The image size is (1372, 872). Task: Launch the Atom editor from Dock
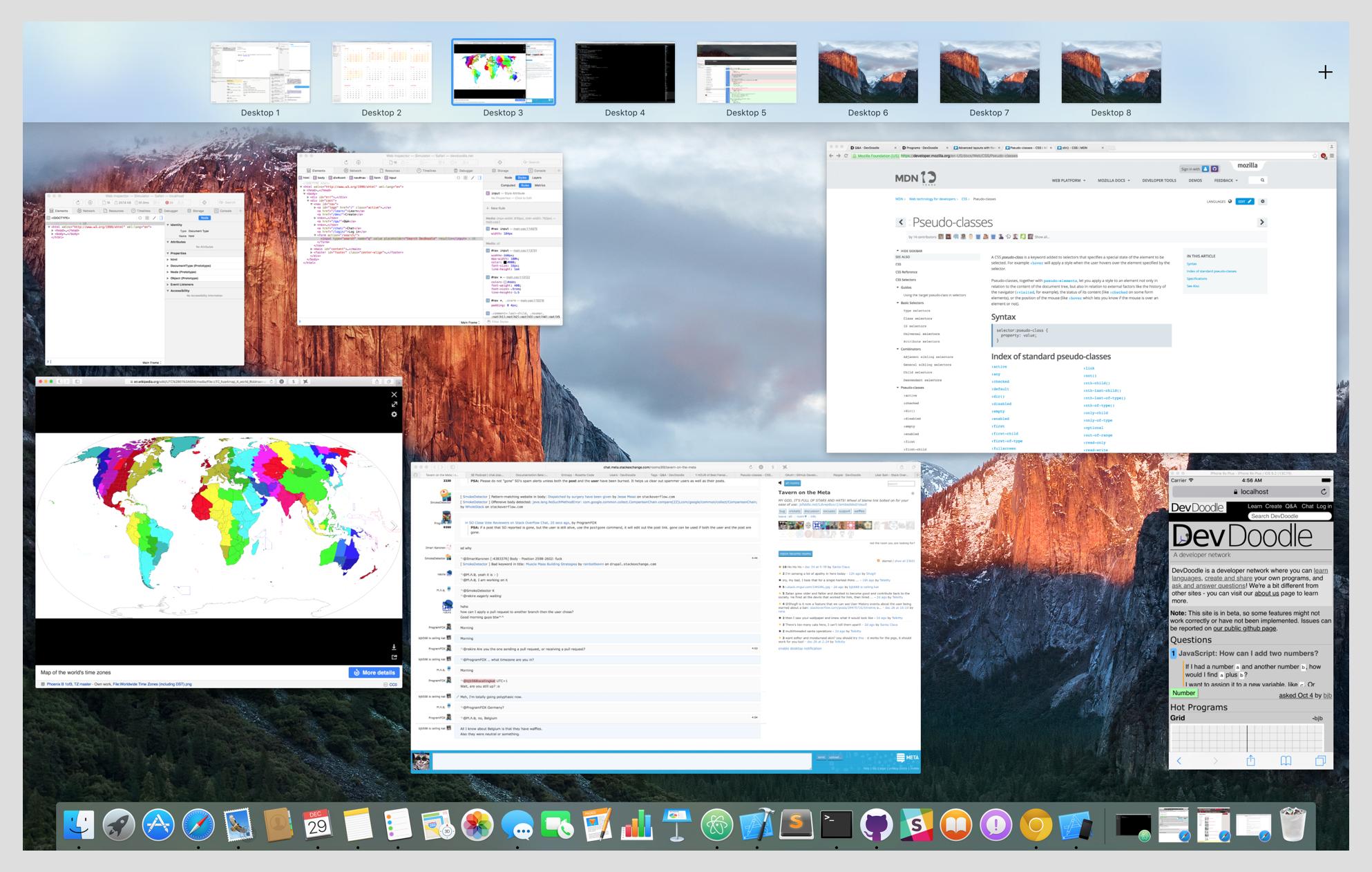tap(717, 825)
